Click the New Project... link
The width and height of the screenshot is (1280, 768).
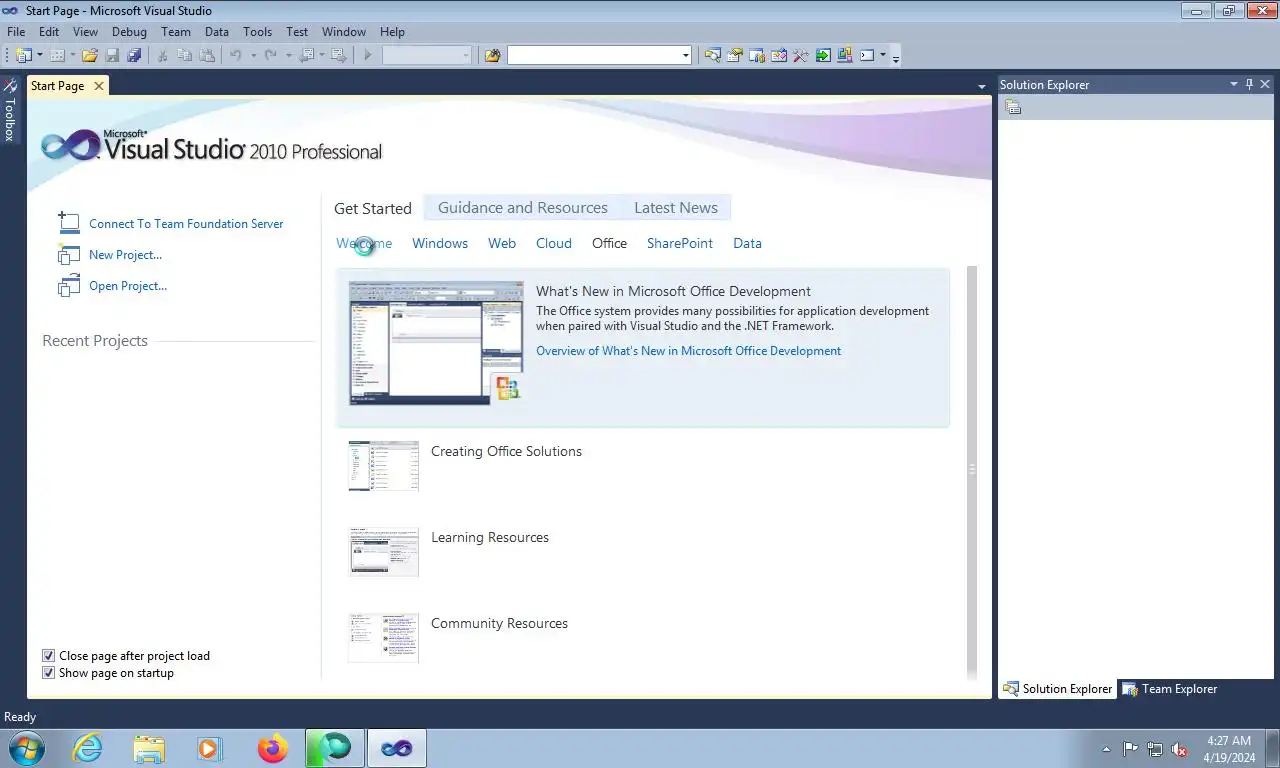tap(125, 255)
